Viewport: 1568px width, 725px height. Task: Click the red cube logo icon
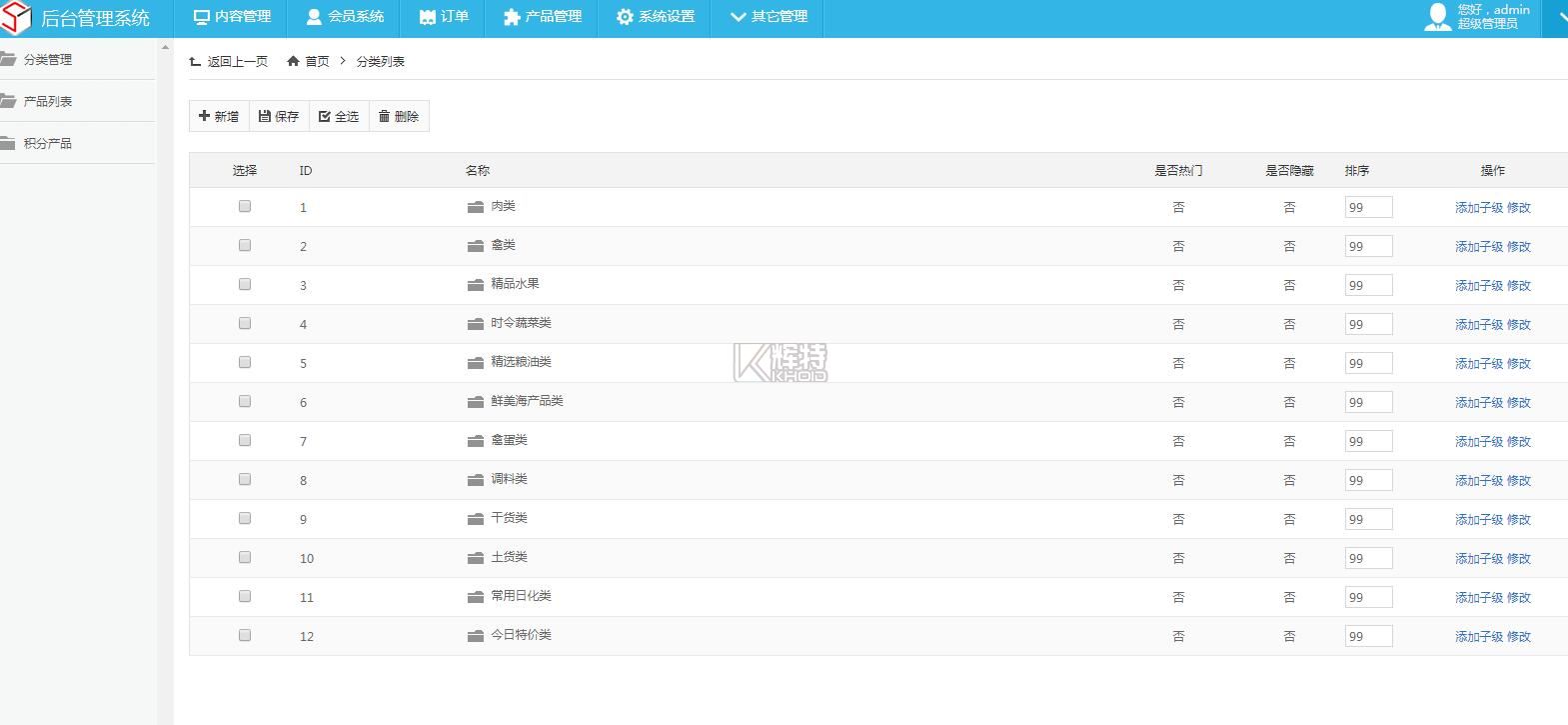tap(17, 18)
